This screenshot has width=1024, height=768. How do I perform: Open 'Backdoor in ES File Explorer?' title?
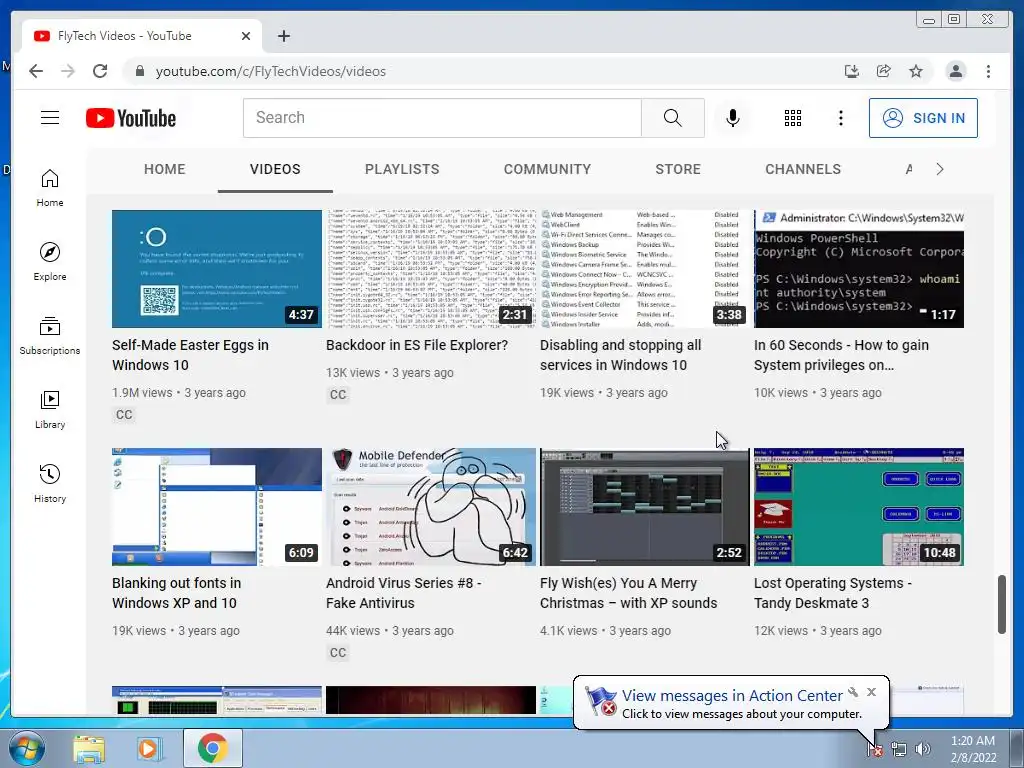417,345
